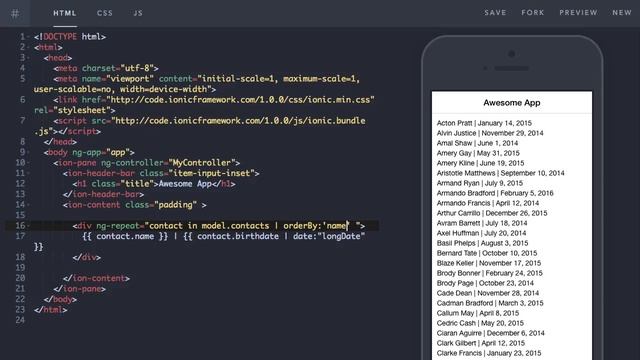Click the closing ion-content tag
The image size is (640, 360).
click(96, 278)
